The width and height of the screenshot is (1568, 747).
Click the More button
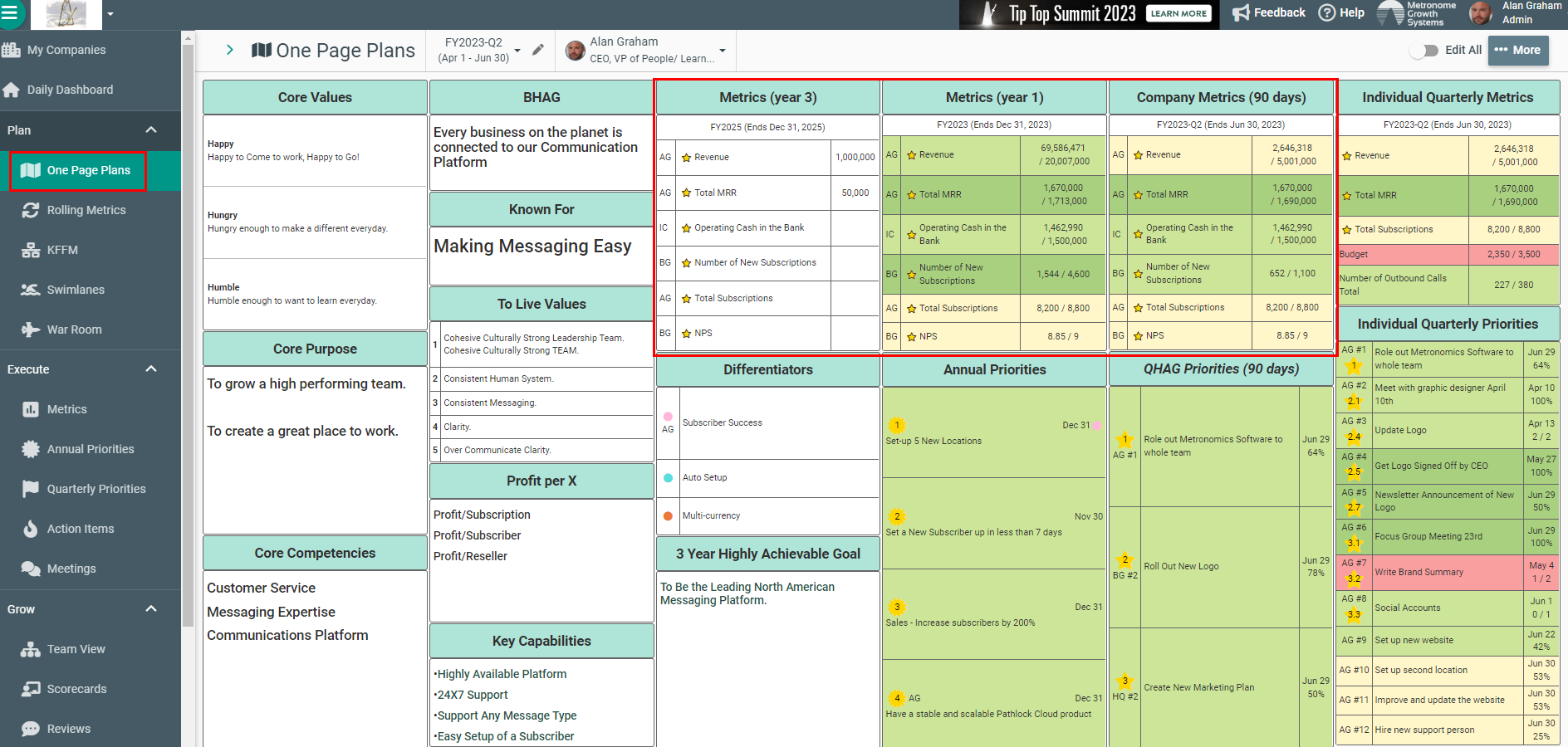(1518, 50)
